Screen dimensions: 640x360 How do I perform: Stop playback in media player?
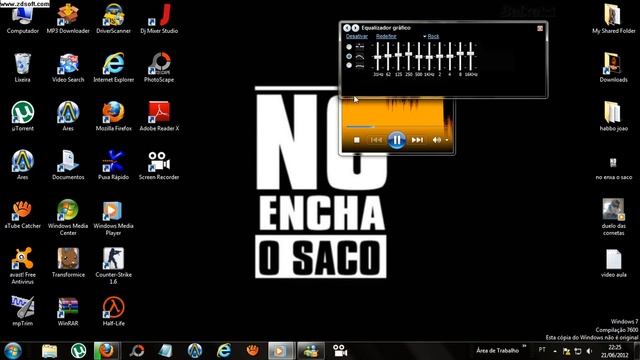coord(357,140)
